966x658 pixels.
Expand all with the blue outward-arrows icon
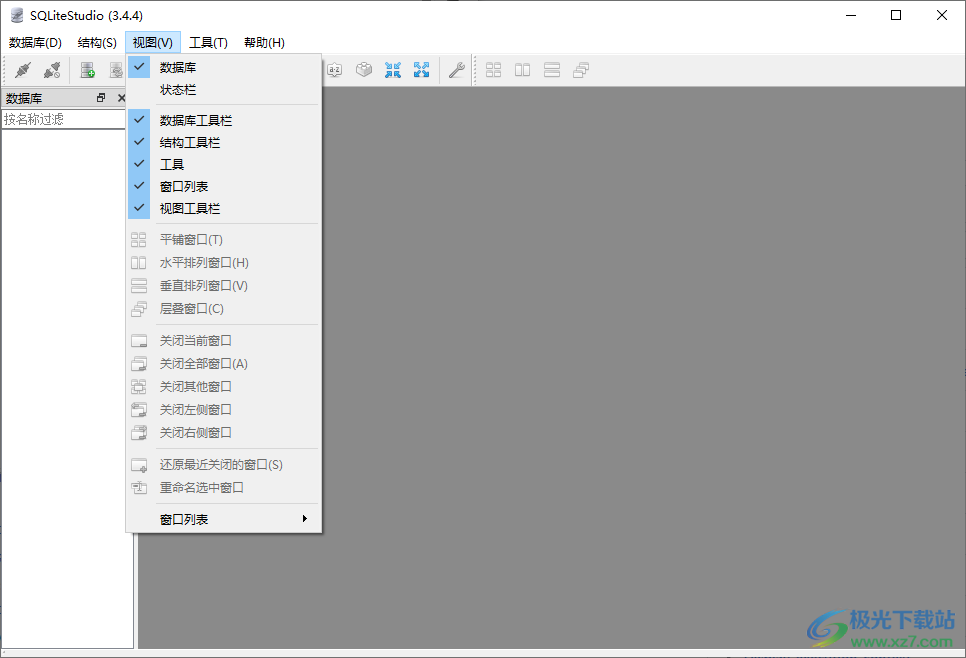(x=421, y=70)
